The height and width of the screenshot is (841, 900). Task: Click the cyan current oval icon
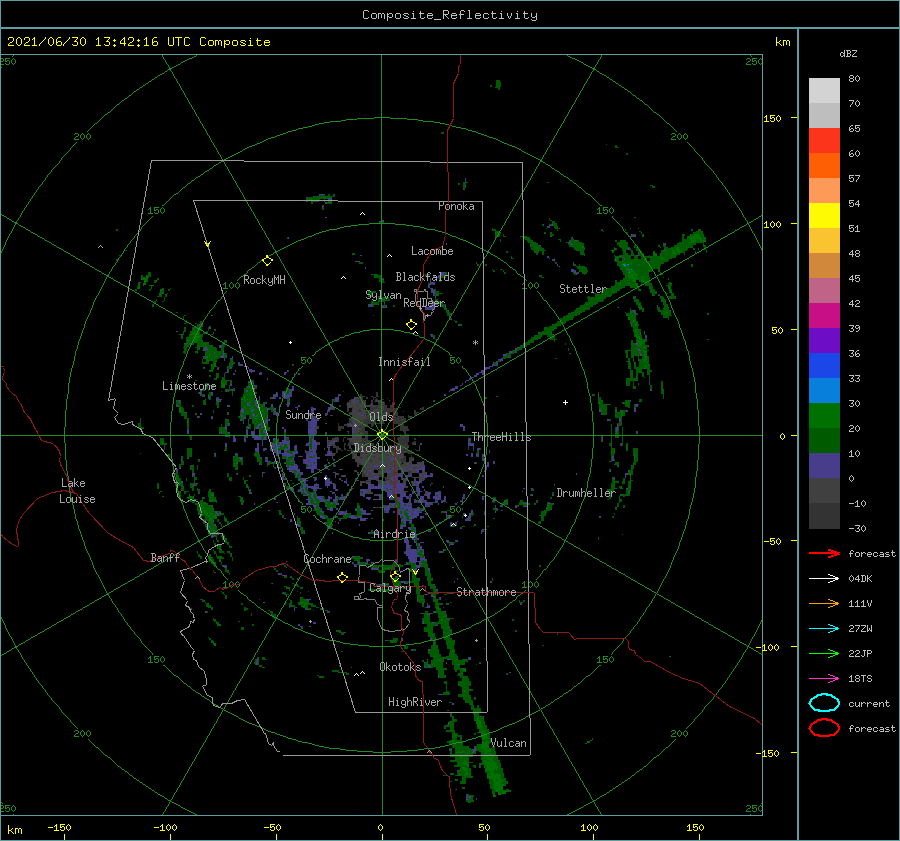[x=824, y=703]
